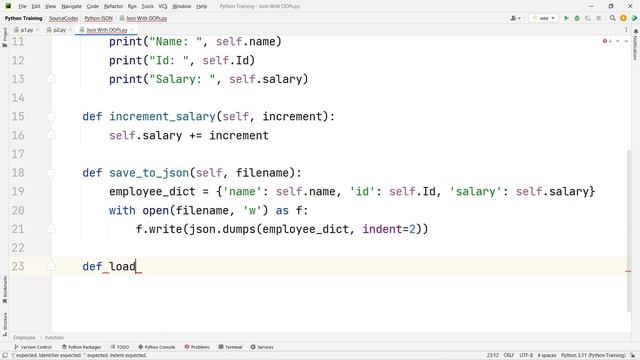This screenshot has height=360, width=640.
Task: Open Search Everywhere magnifier icon
Action: coord(612,18)
